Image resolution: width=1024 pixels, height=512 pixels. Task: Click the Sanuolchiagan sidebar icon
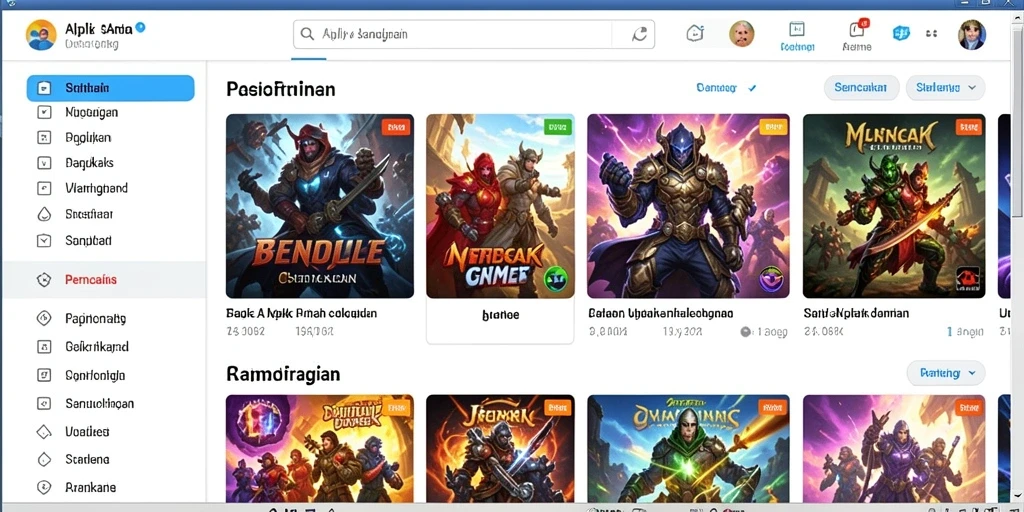[44, 404]
